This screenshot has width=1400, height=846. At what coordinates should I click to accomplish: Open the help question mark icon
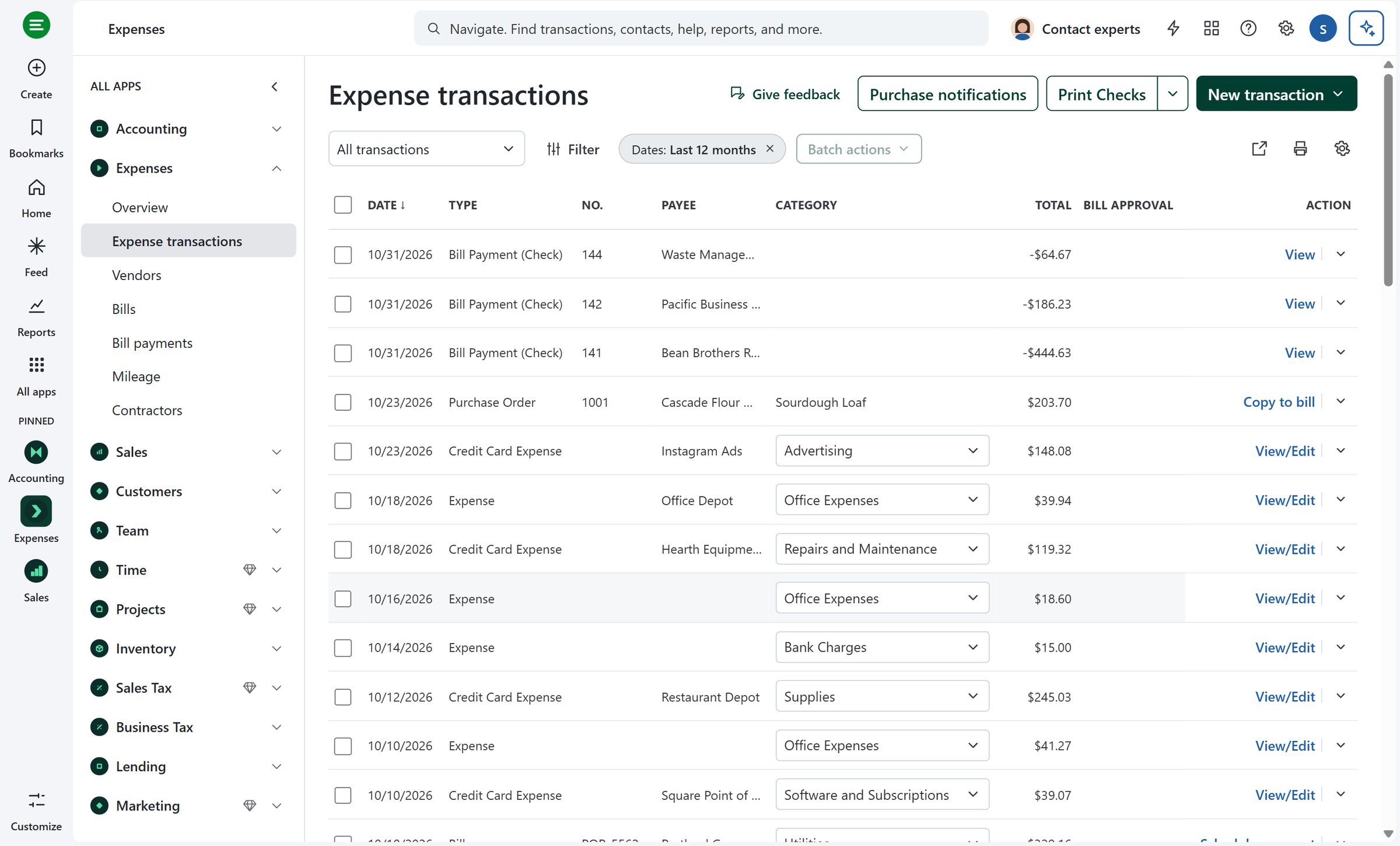(1248, 28)
